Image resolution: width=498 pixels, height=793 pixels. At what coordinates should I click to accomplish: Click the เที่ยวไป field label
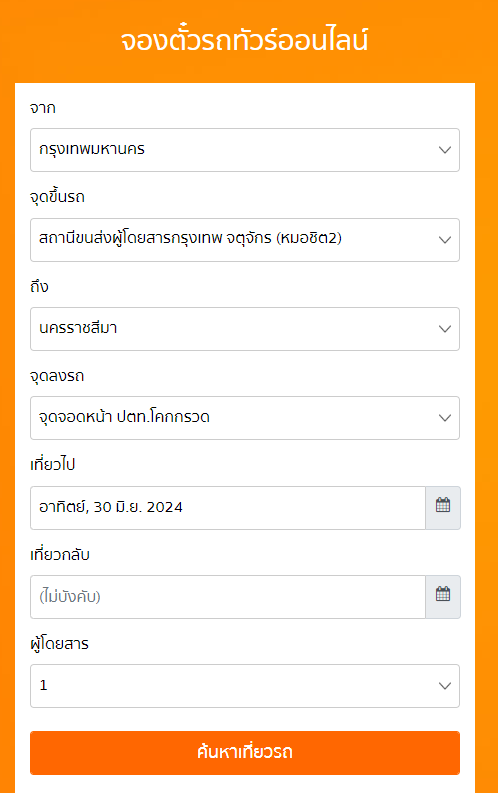tap(53, 464)
